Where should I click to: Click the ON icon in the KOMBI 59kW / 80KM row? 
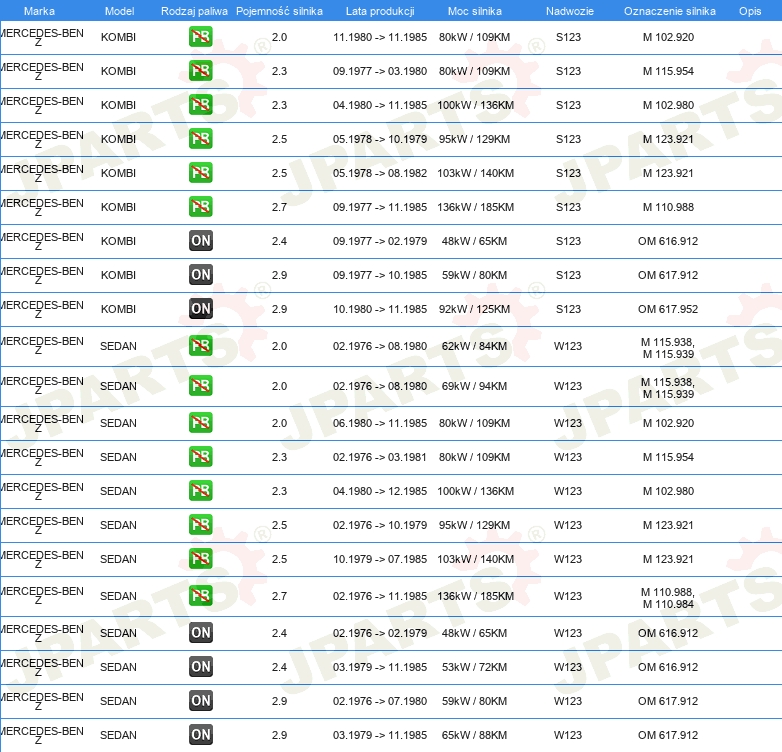[201, 275]
